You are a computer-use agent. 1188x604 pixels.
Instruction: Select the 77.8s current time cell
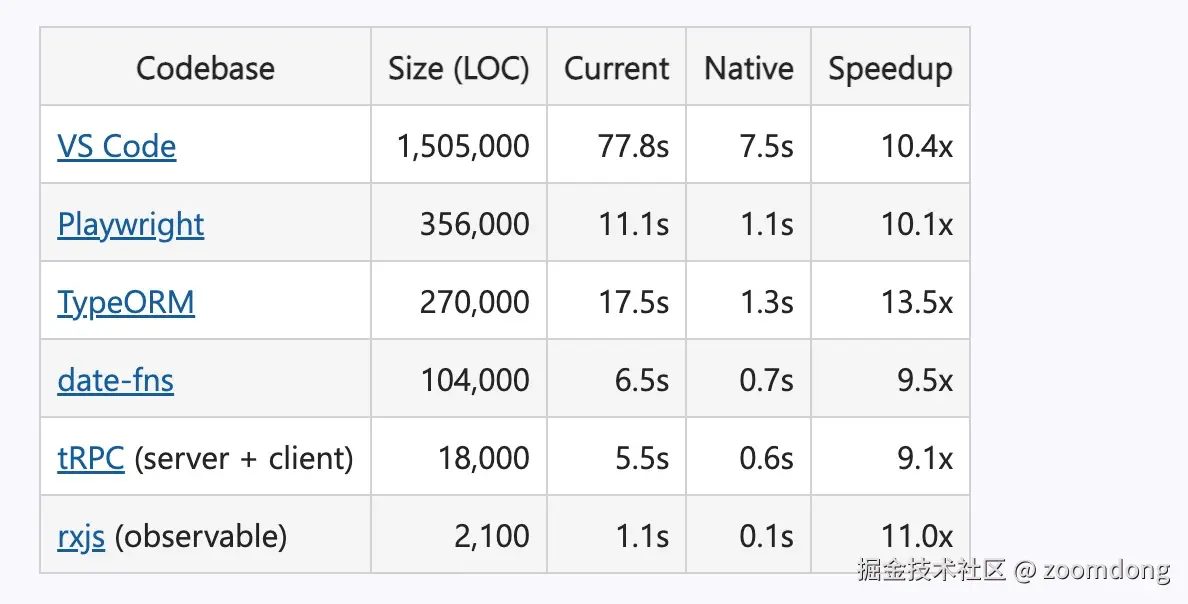point(633,146)
